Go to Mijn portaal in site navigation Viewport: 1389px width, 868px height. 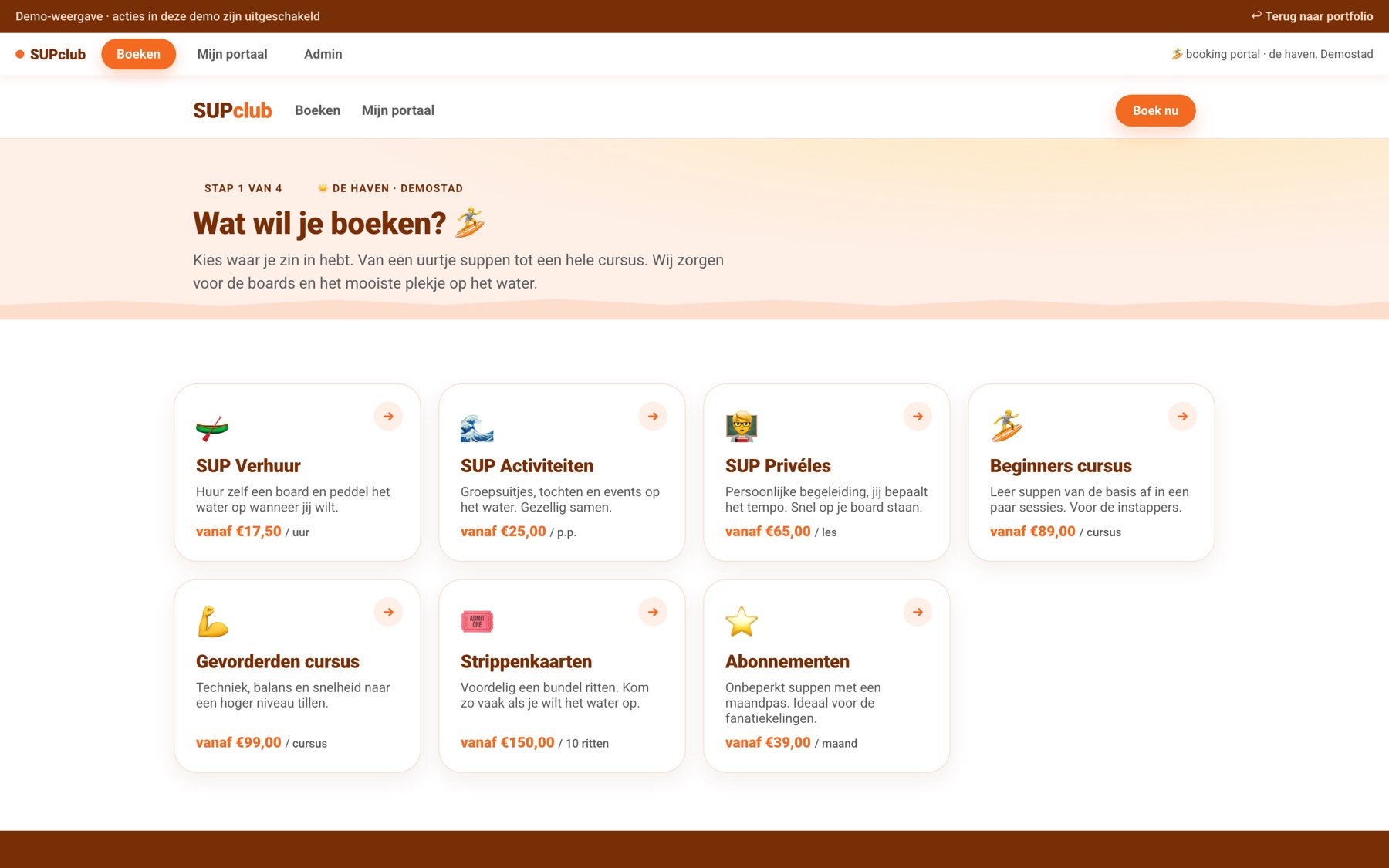pos(398,110)
